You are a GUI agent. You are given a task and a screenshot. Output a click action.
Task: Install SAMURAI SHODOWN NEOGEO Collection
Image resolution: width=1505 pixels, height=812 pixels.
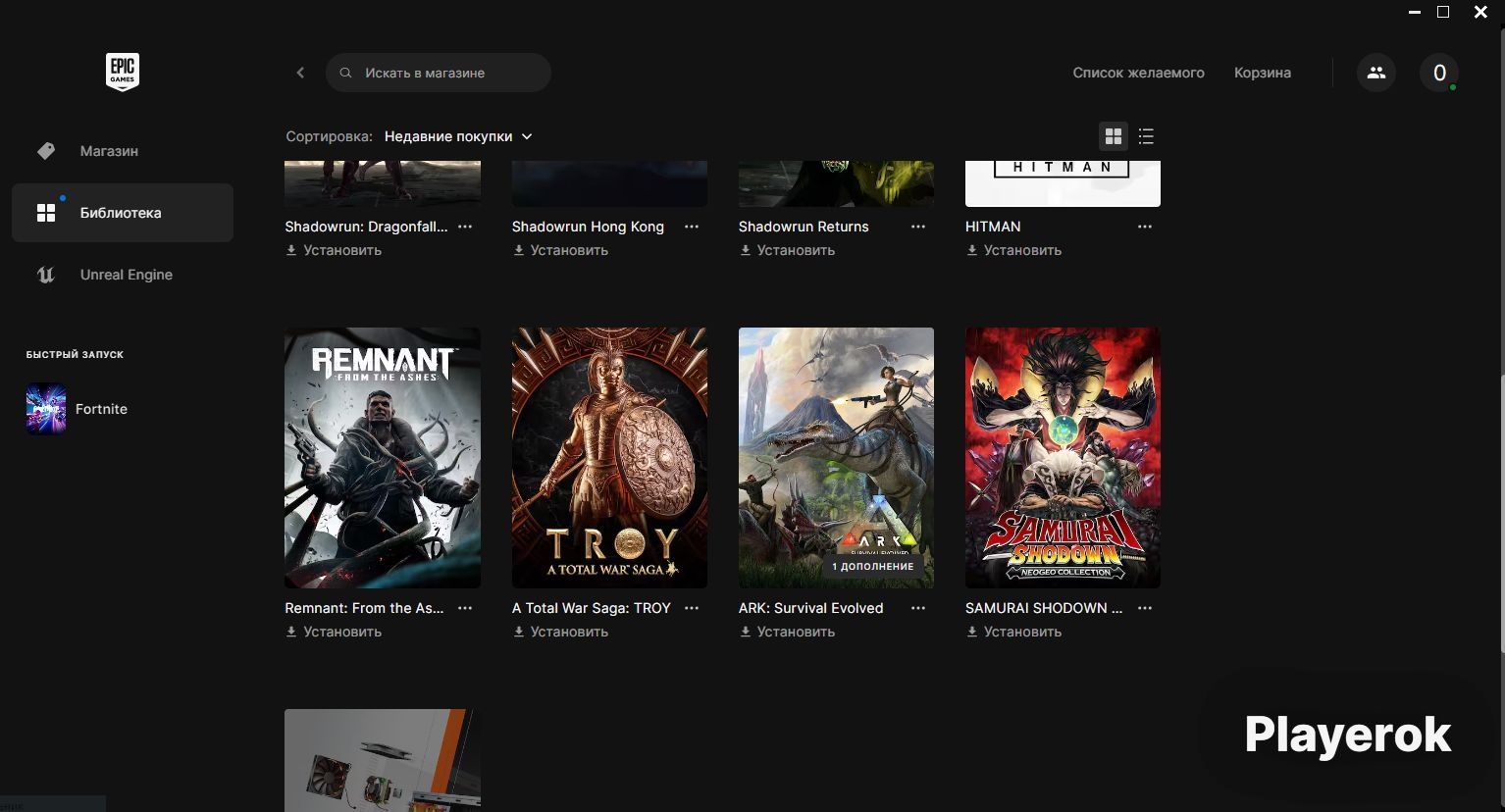pos(1013,632)
